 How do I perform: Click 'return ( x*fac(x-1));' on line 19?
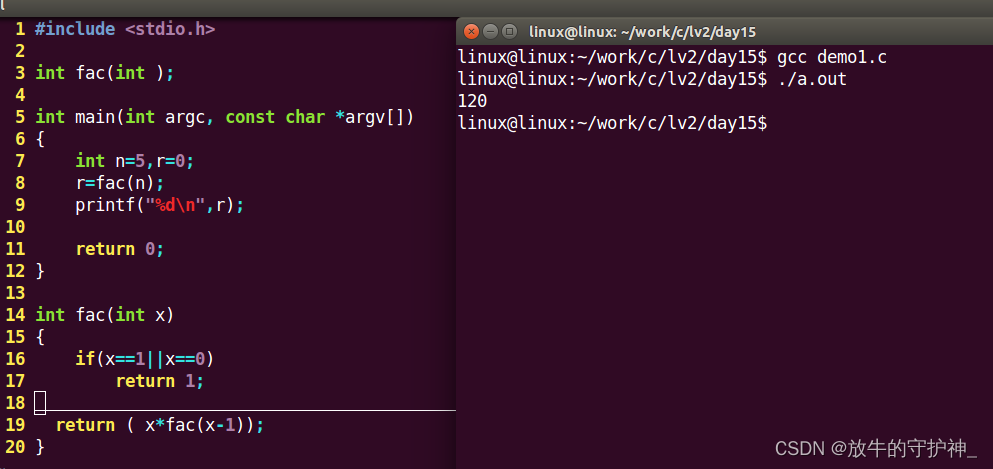click(x=160, y=425)
